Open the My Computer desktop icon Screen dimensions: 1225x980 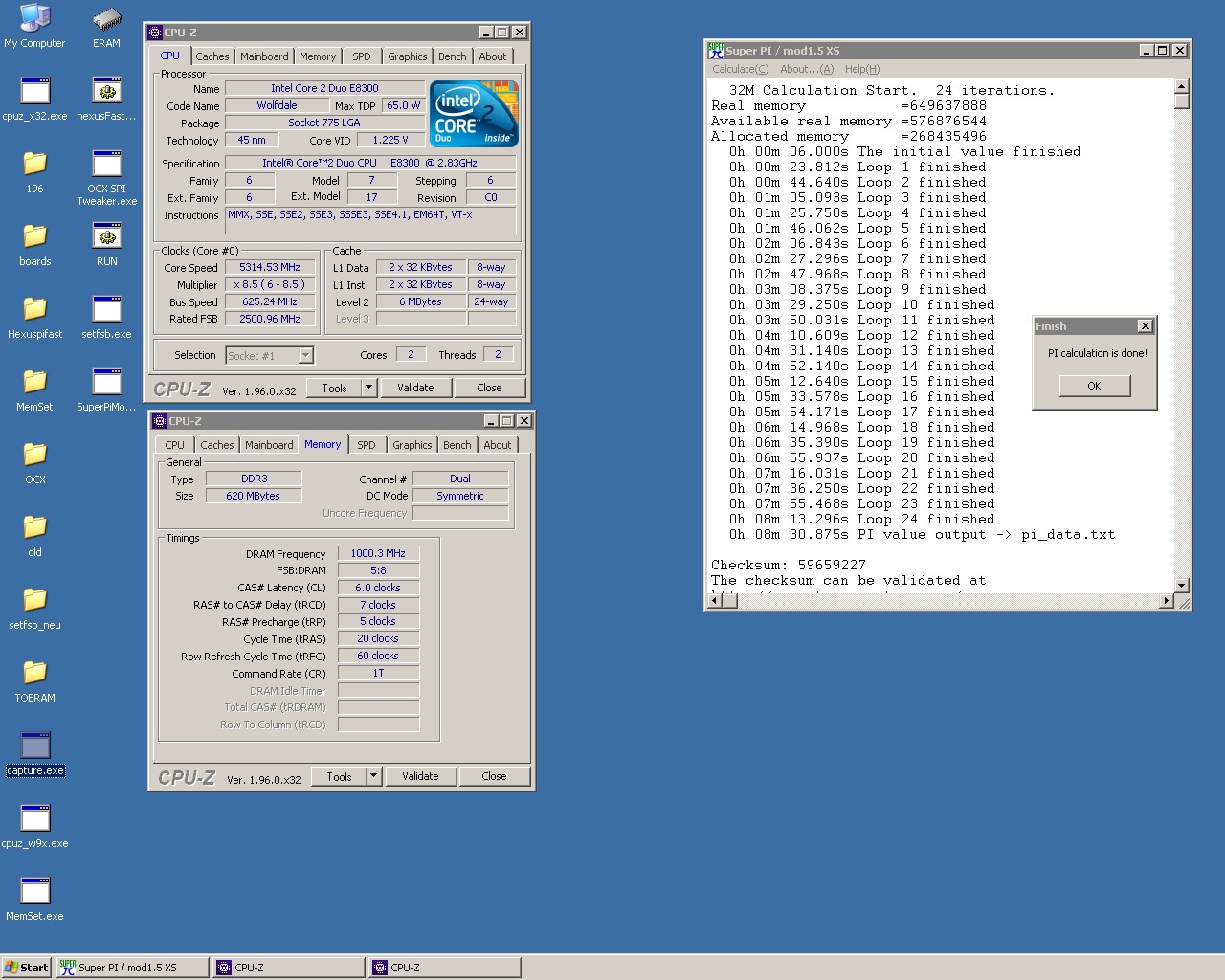point(34,27)
